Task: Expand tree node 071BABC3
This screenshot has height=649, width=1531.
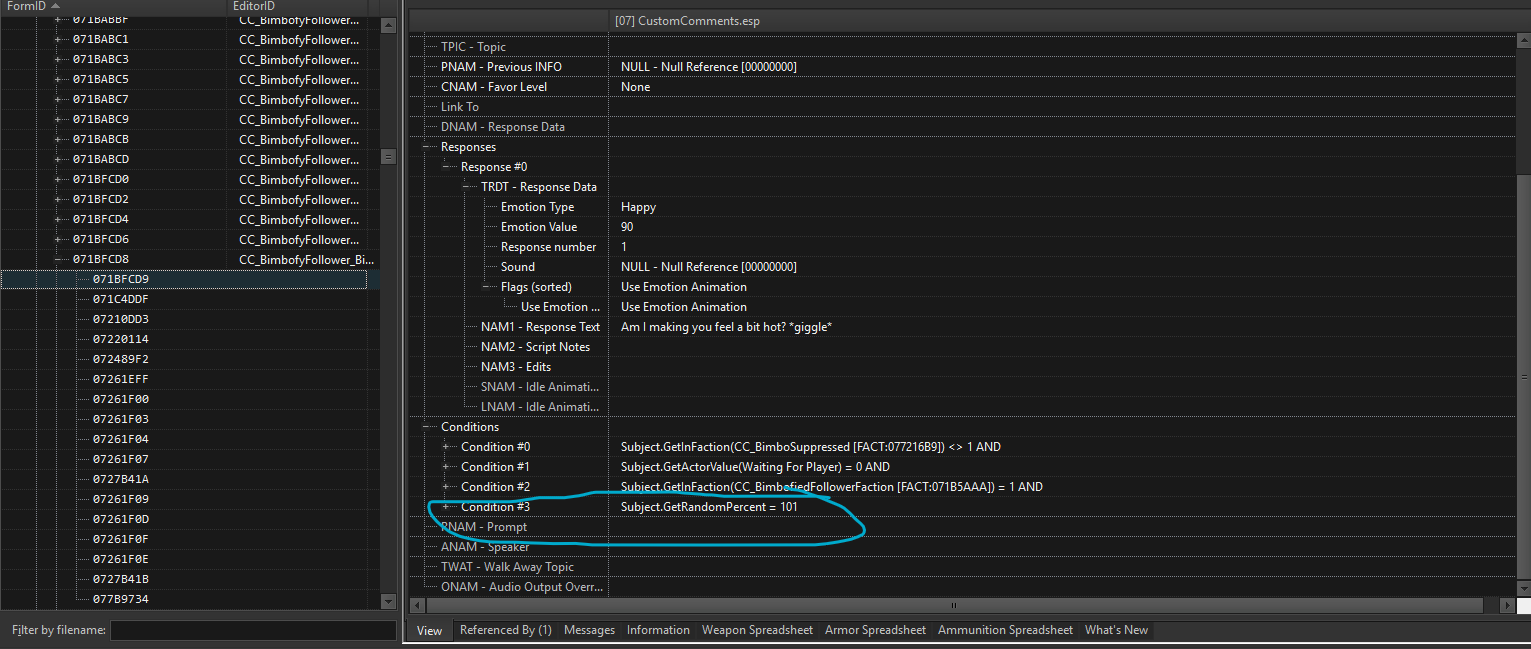Action: coord(57,59)
